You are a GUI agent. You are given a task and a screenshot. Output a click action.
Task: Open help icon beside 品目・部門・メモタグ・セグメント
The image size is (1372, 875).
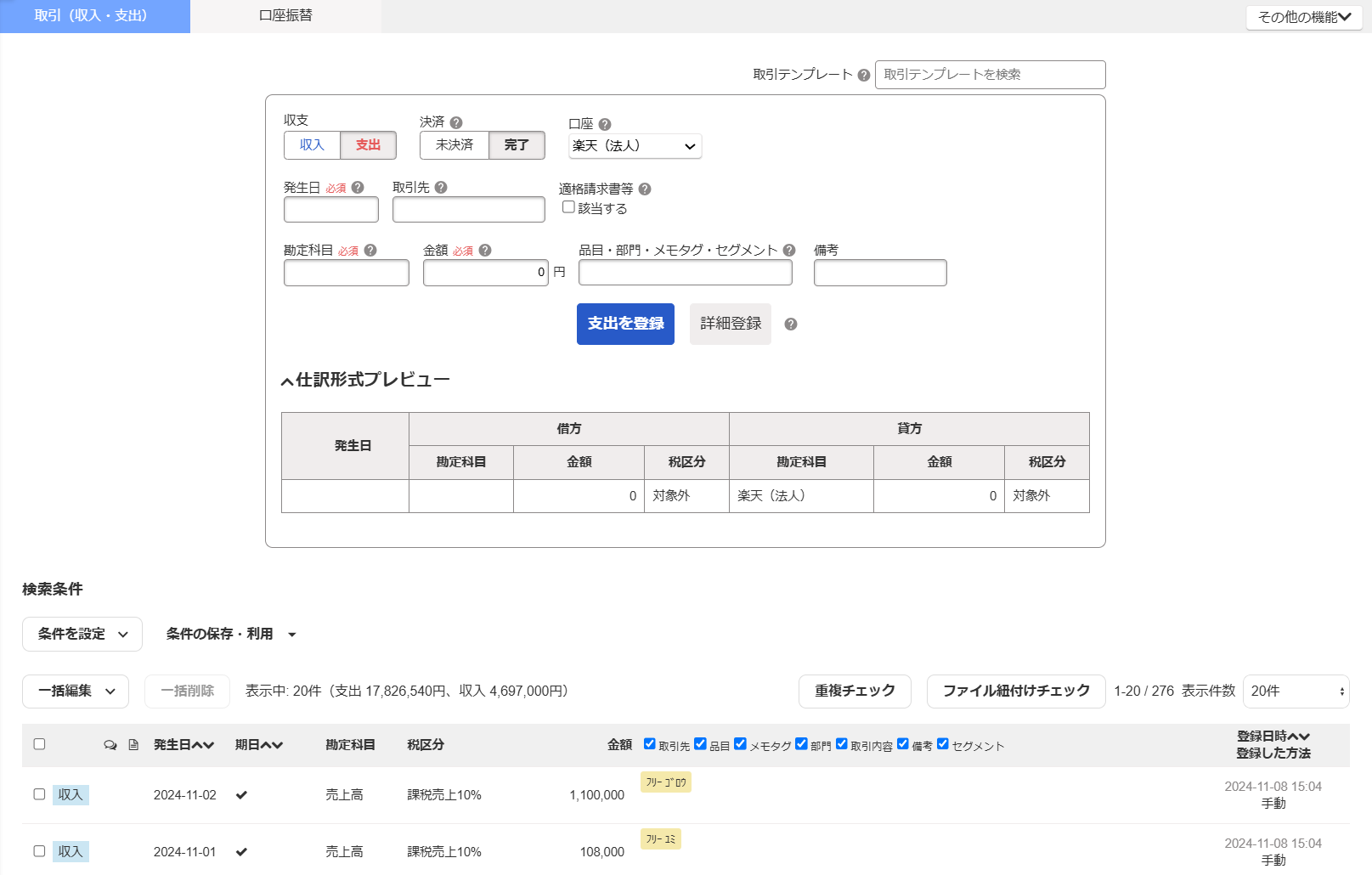point(789,251)
